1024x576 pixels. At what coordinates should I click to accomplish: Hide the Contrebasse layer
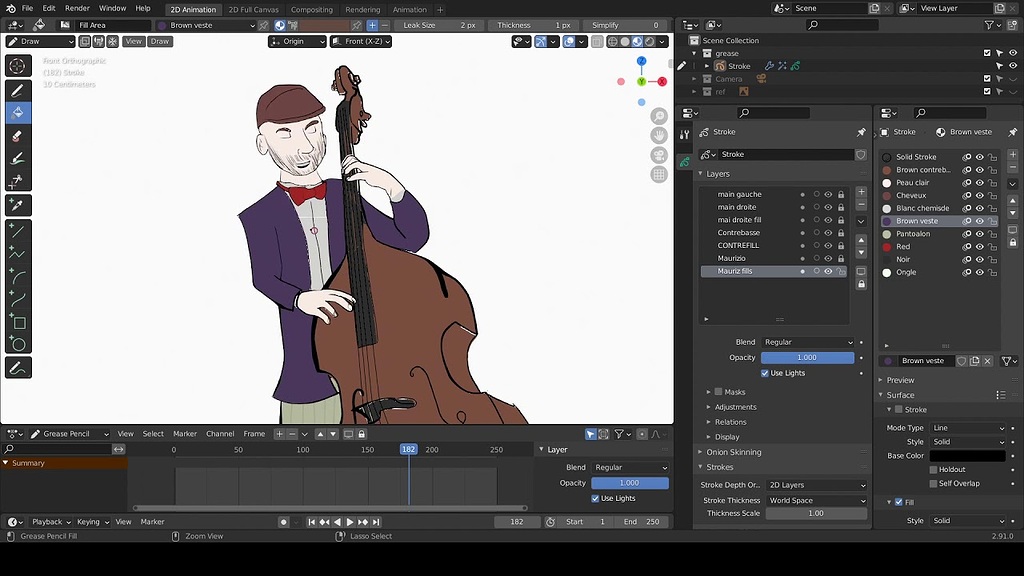tap(828, 233)
